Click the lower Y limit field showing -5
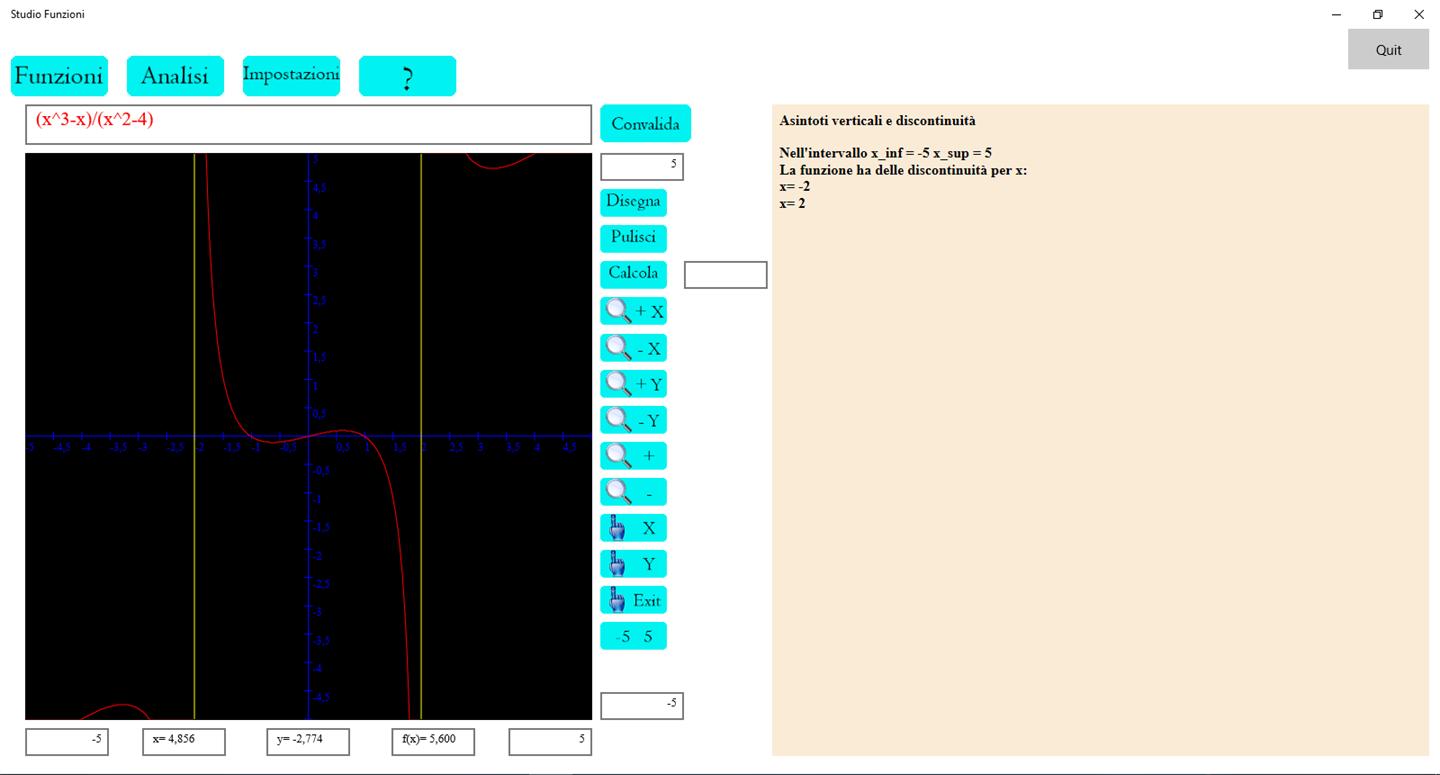 coord(642,706)
